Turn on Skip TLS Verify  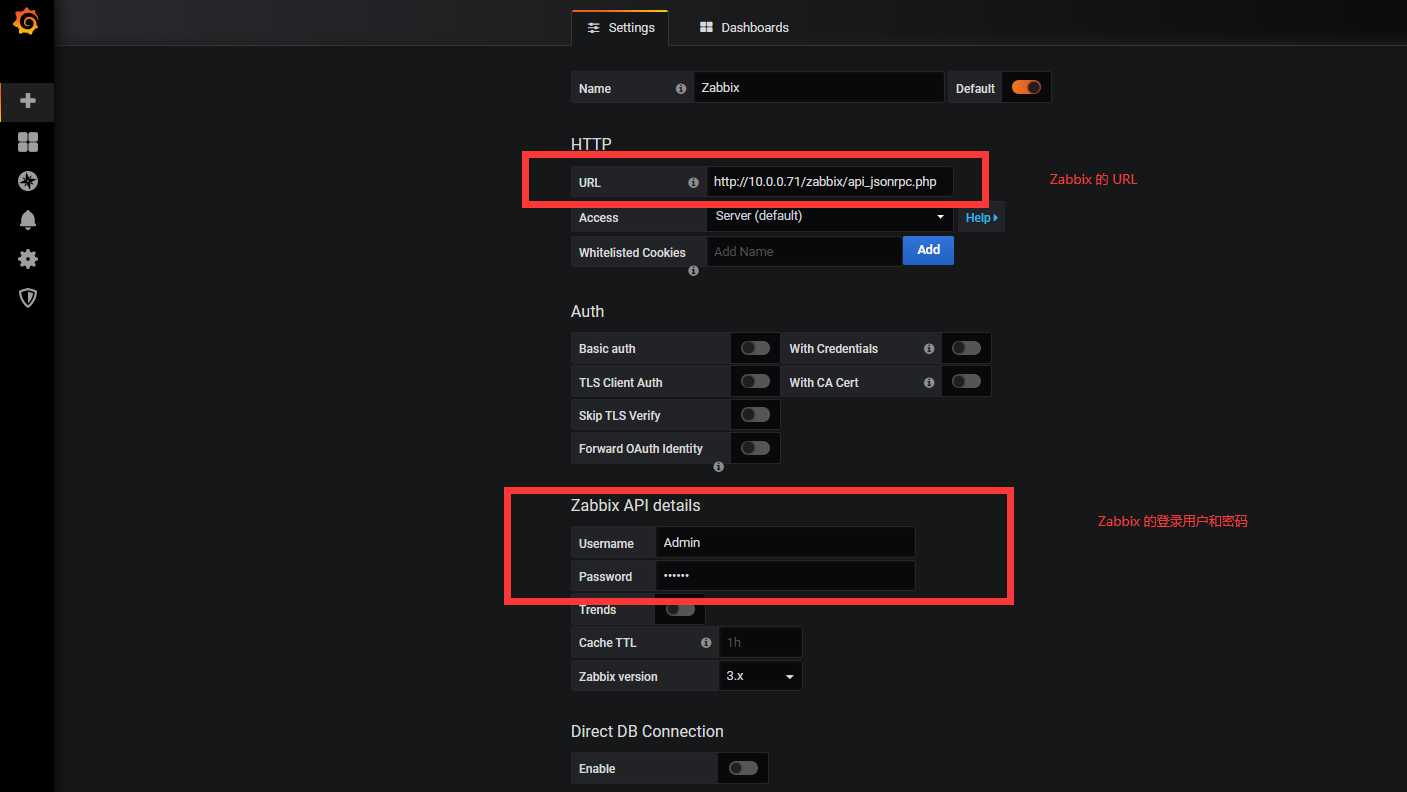point(755,415)
